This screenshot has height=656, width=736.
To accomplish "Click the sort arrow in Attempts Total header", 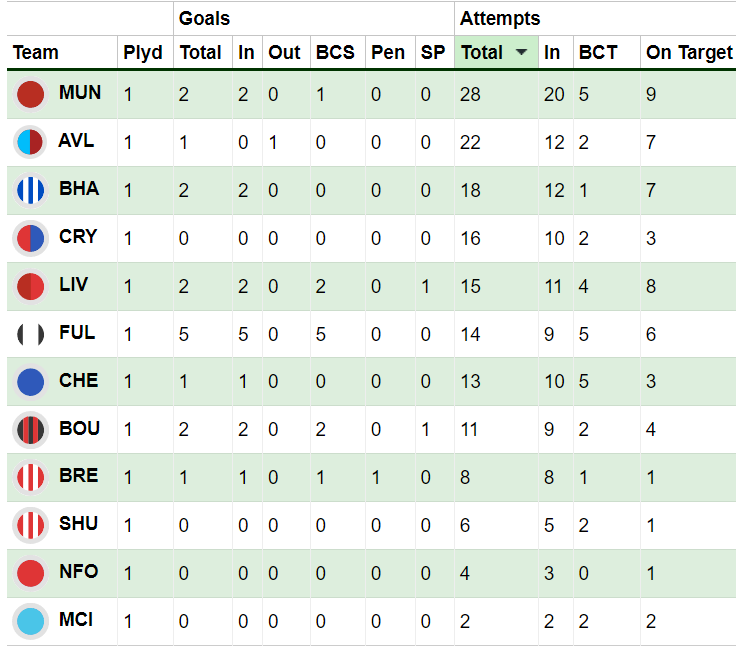I will click(521, 53).
